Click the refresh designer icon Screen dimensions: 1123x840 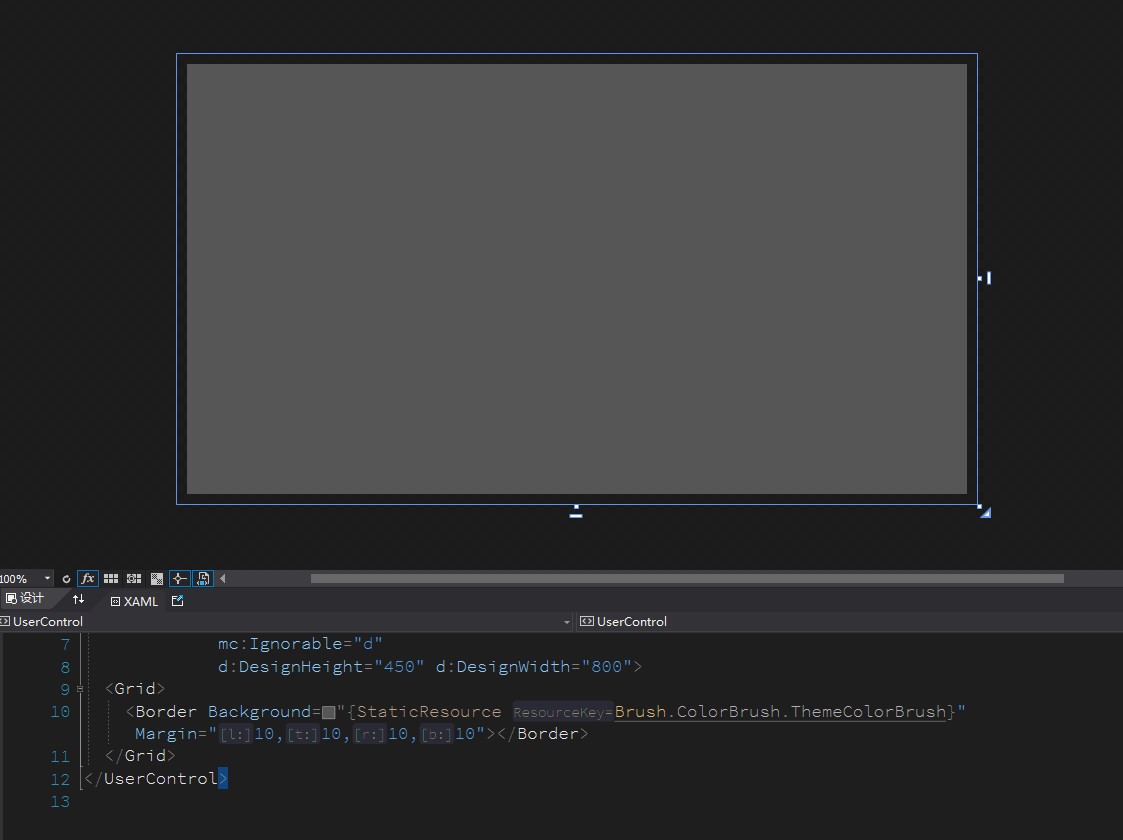66,579
